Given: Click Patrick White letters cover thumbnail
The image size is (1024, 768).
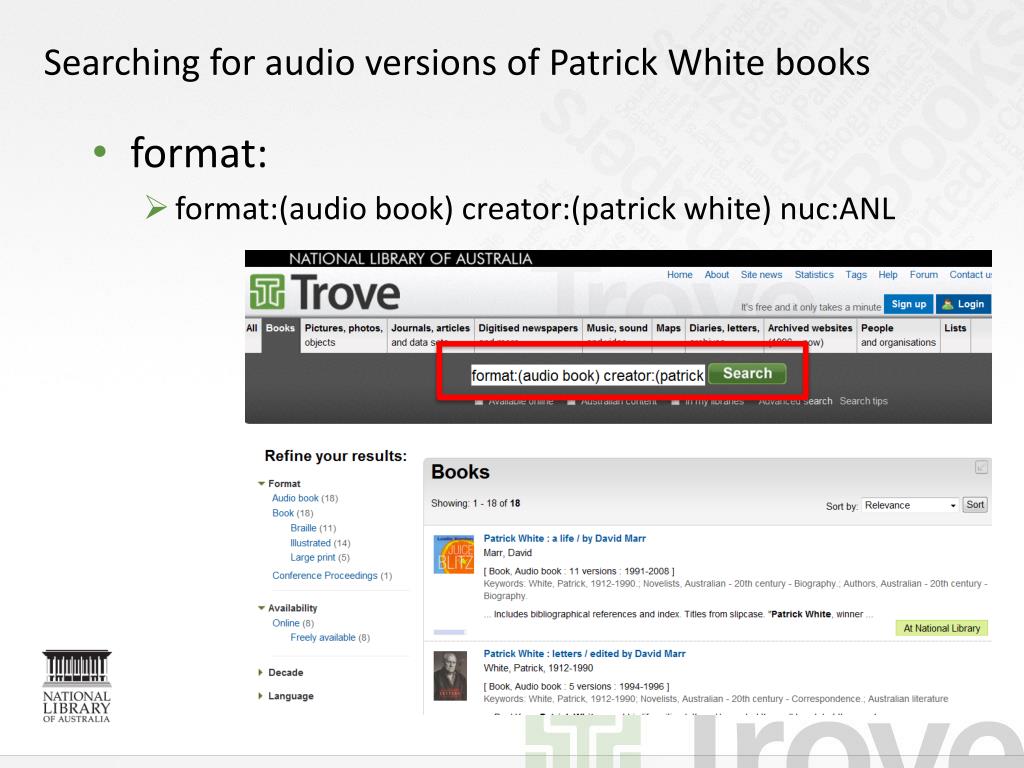Looking at the screenshot, I should coord(451,676).
